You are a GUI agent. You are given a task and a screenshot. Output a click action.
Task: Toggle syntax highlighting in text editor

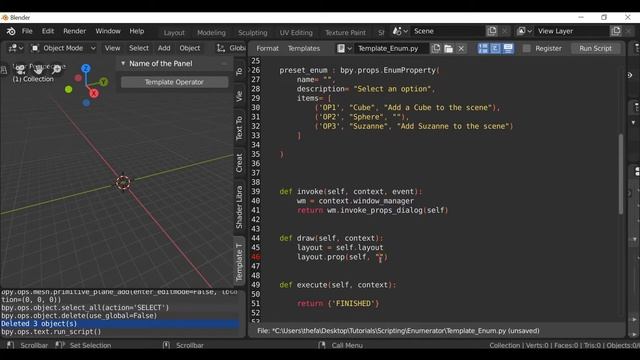point(508,48)
